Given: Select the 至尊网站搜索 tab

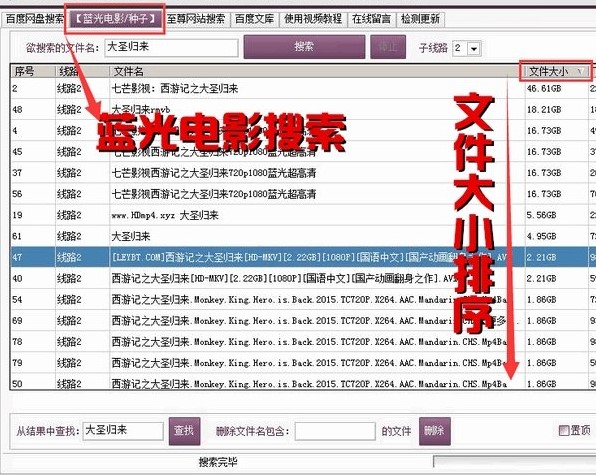Looking at the screenshot, I should [196, 19].
